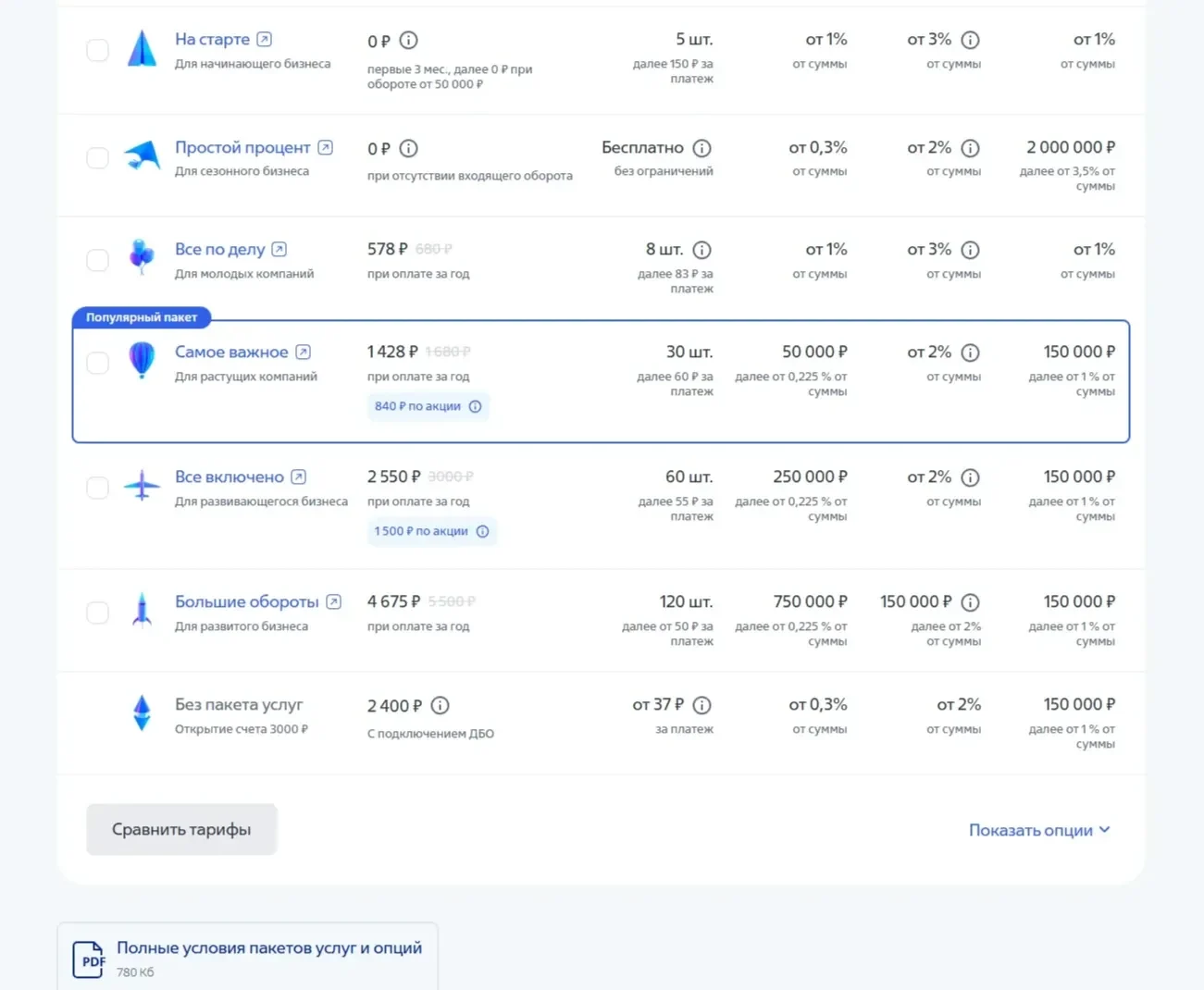The height and width of the screenshot is (990, 1204).
Task: Show info for the Простой процент 0 ₽ price
Action: [408, 148]
